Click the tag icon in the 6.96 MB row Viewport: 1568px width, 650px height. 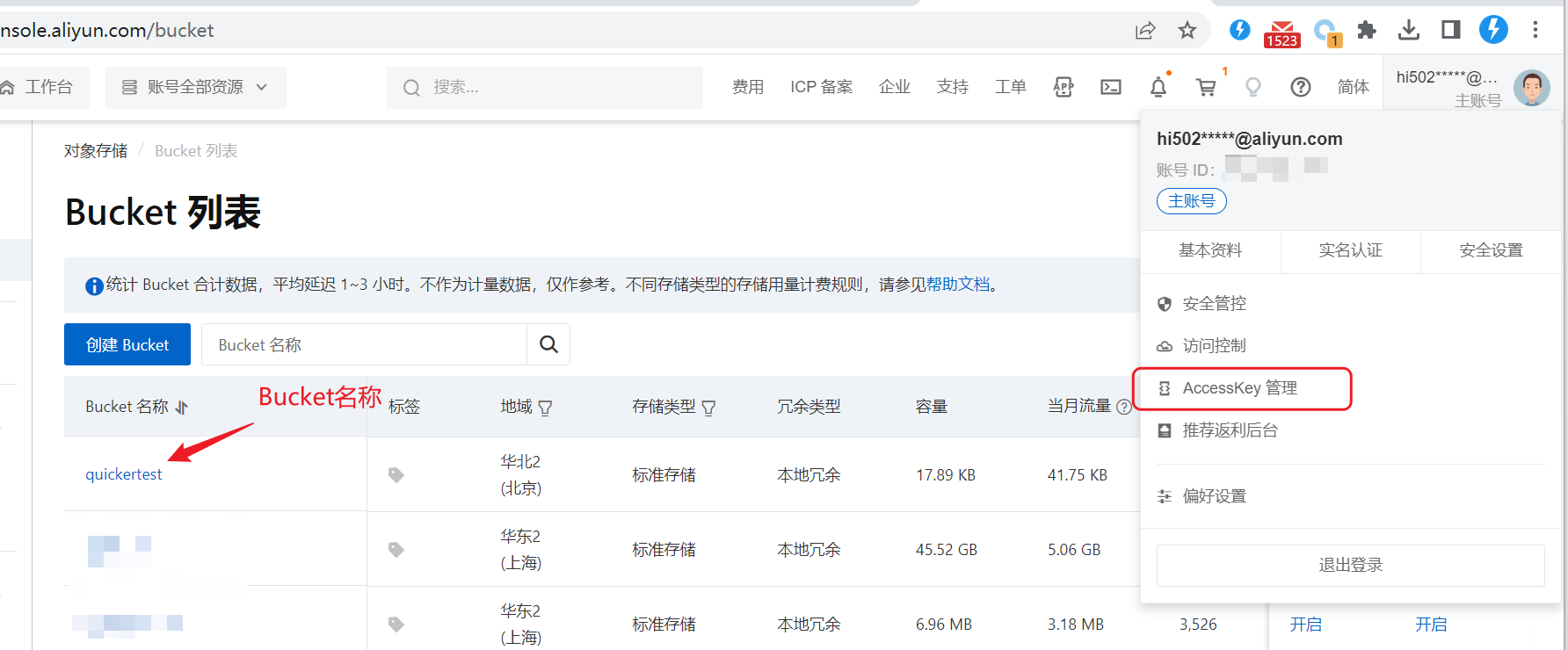tap(396, 625)
